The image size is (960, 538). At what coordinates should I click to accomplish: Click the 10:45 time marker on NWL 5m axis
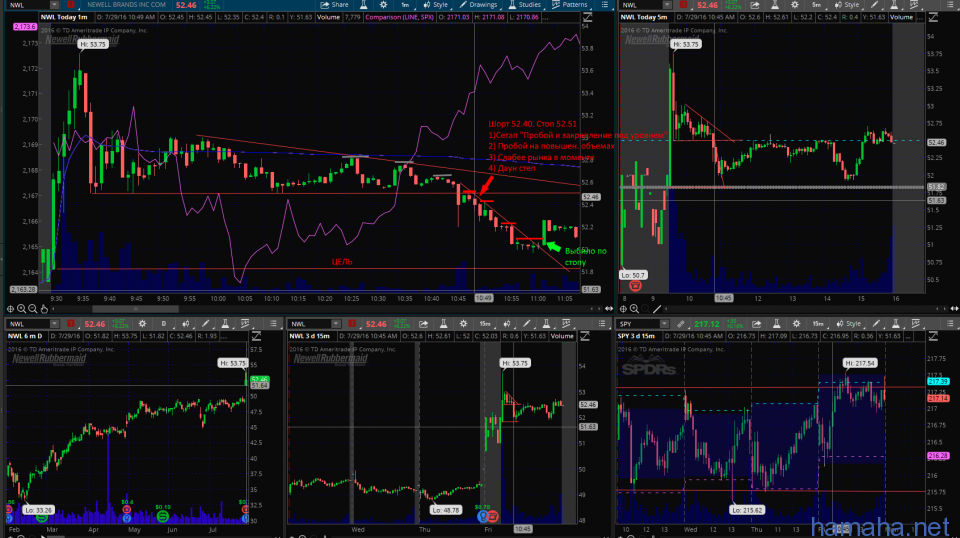(x=723, y=298)
